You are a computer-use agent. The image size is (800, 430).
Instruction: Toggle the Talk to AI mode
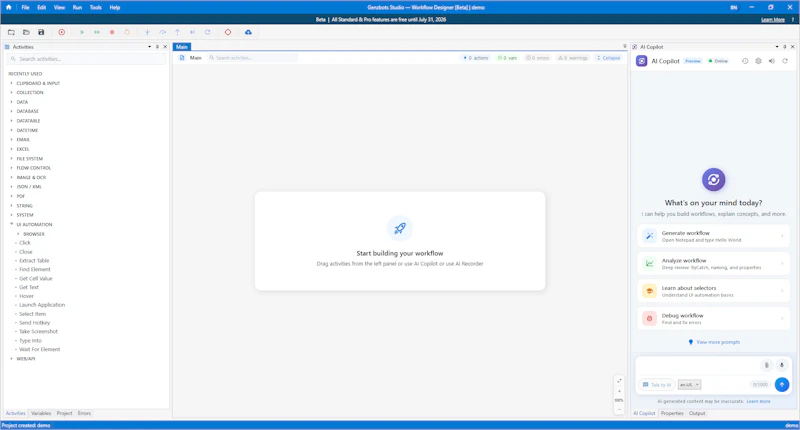pyautogui.click(x=657, y=385)
